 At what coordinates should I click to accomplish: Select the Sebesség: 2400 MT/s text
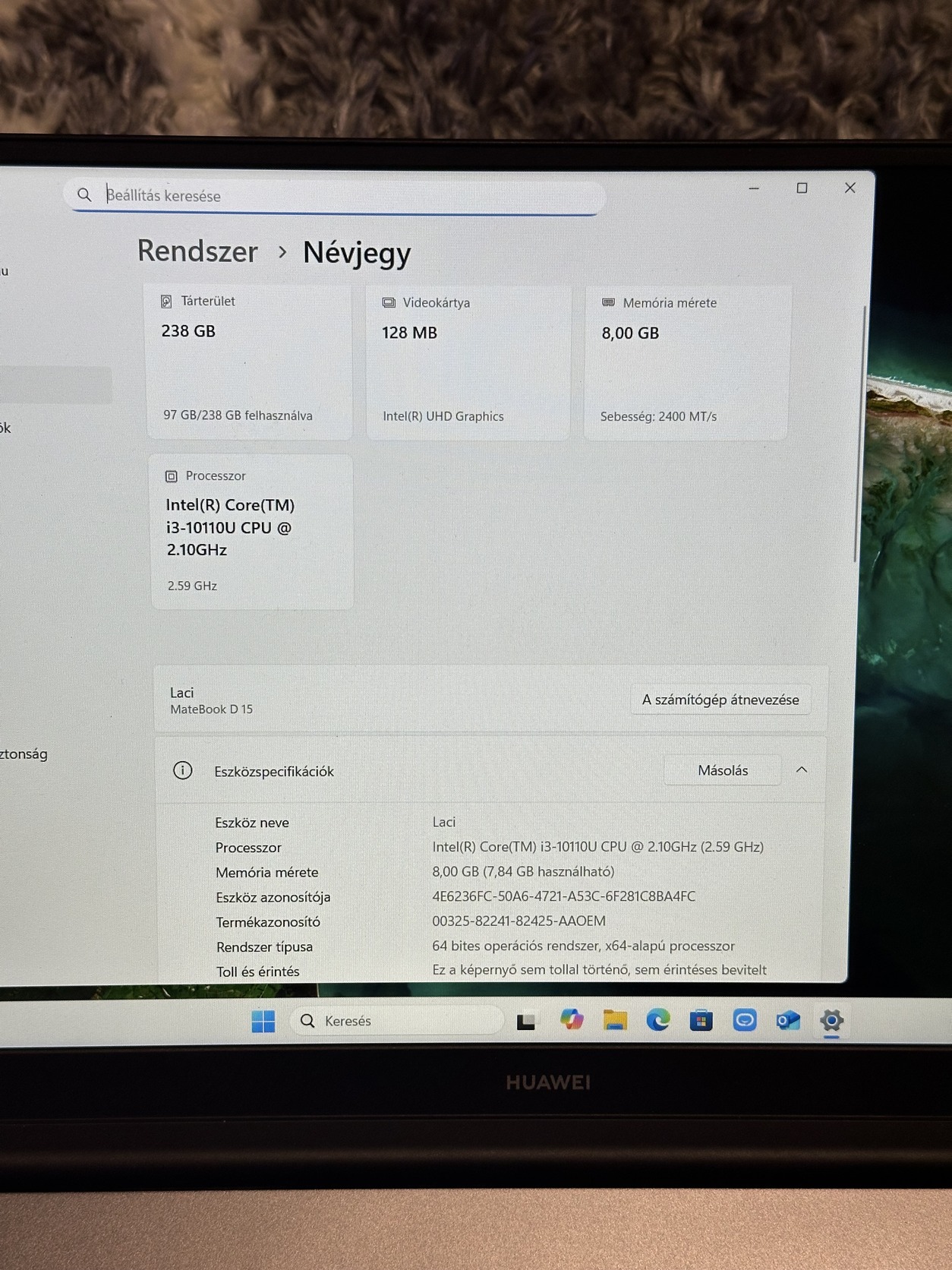(x=658, y=416)
